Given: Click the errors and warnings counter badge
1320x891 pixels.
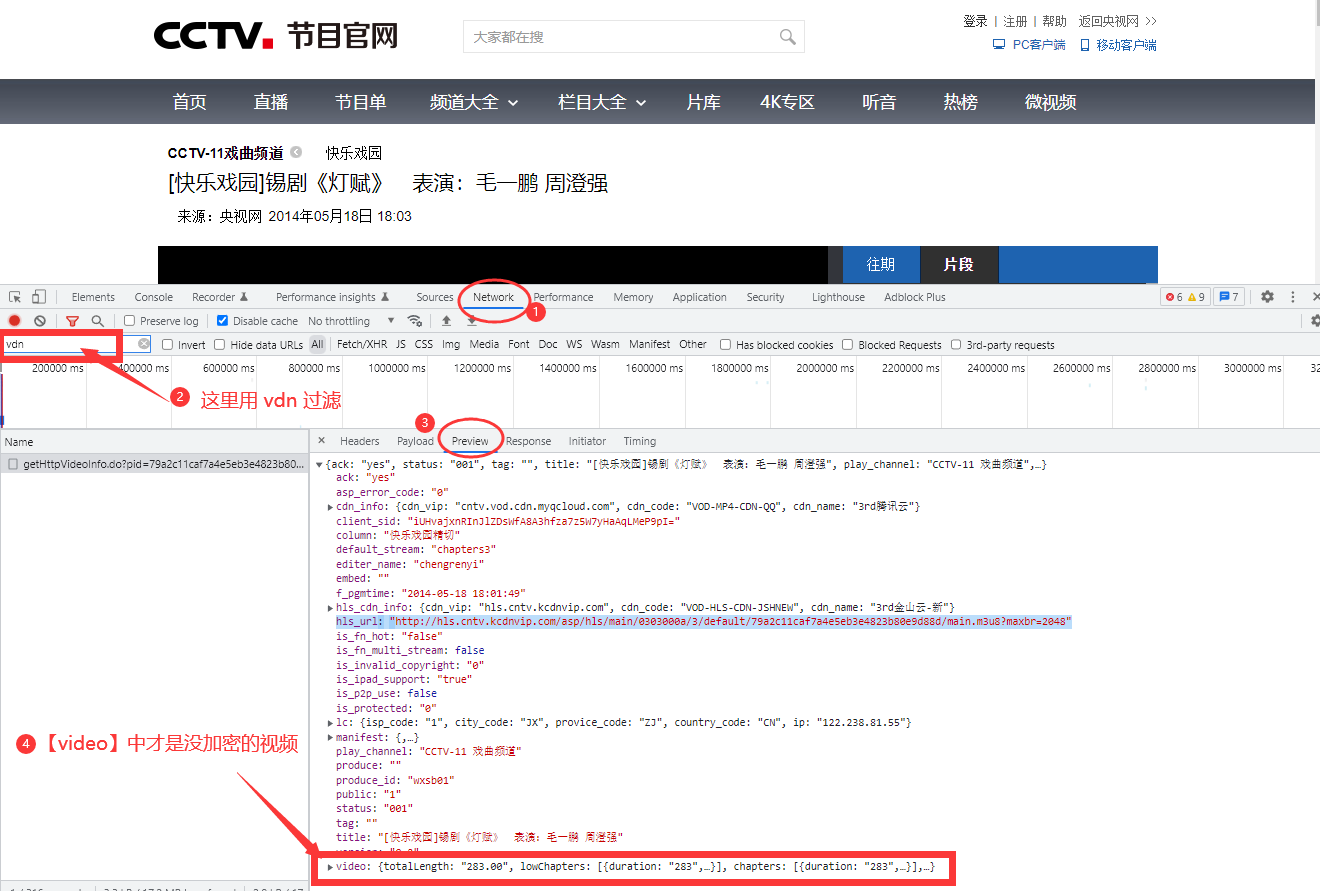Looking at the screenshot, I should 1185,297.
